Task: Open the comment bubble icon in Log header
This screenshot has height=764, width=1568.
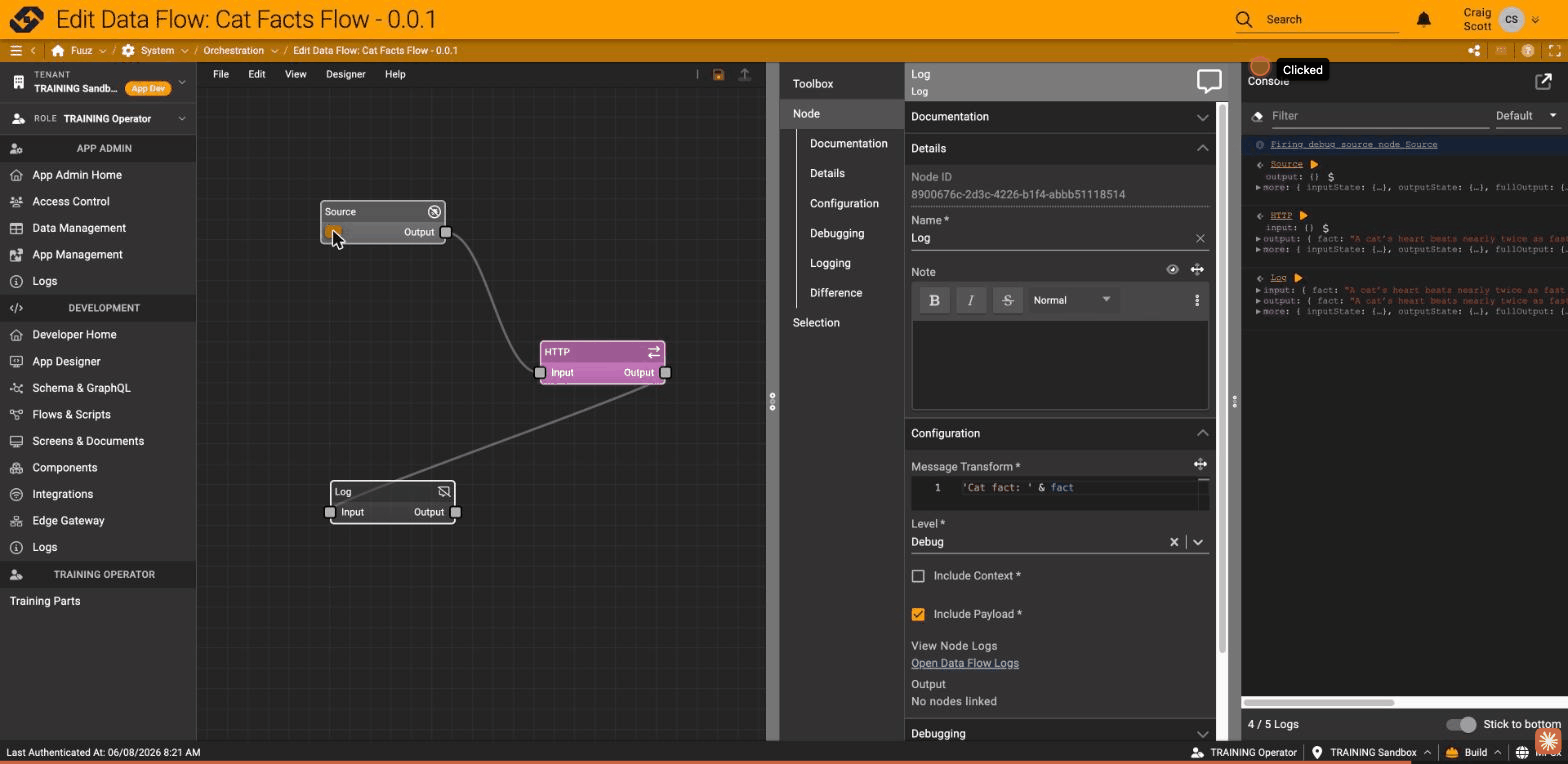Action: [x=1209, y=81]
